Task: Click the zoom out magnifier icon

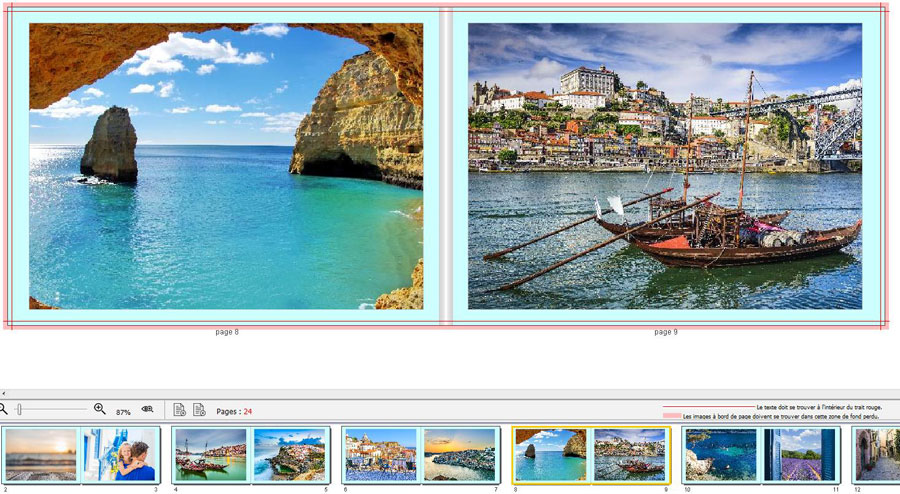Action: (3, 409)
